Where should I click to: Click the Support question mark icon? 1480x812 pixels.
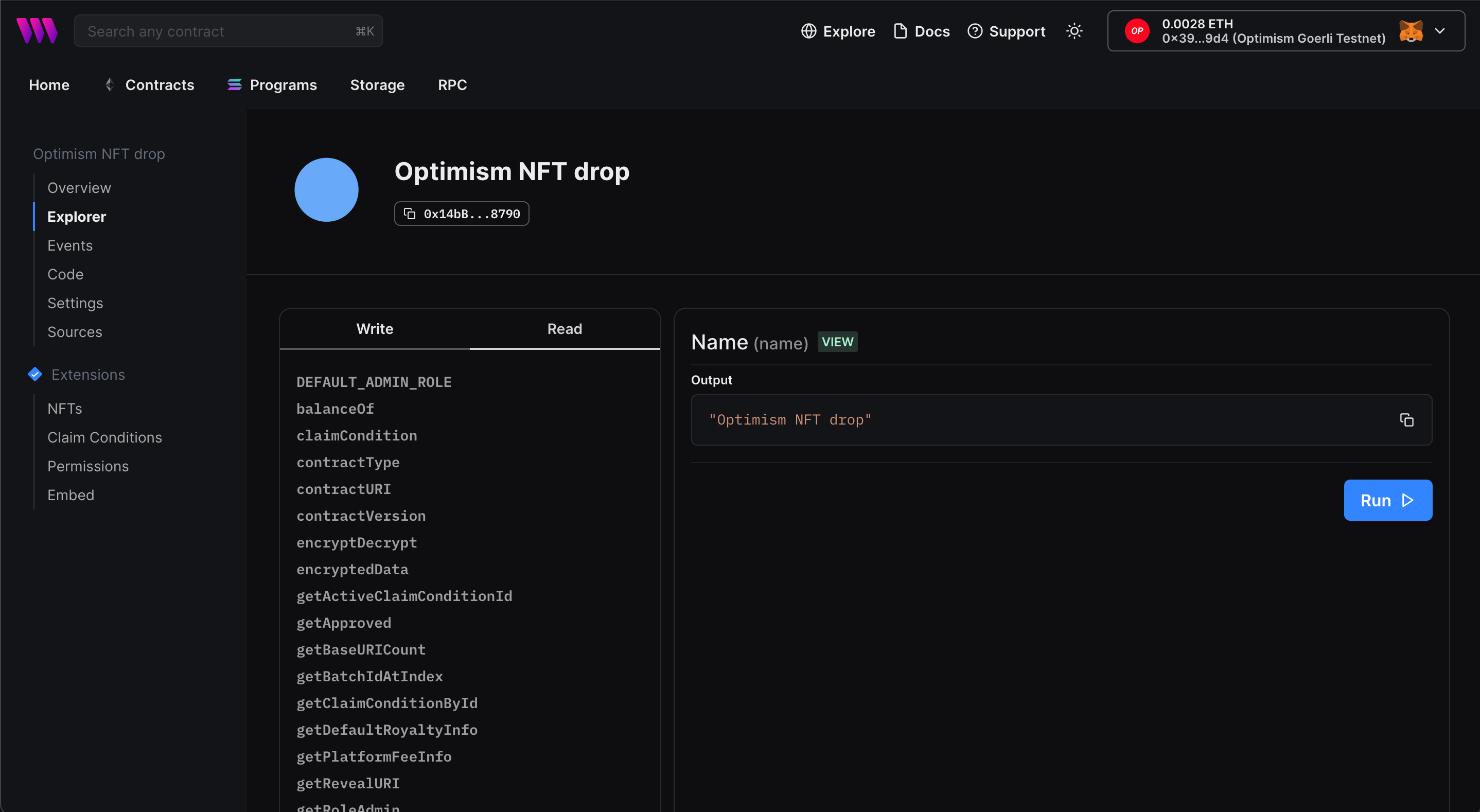975,31
